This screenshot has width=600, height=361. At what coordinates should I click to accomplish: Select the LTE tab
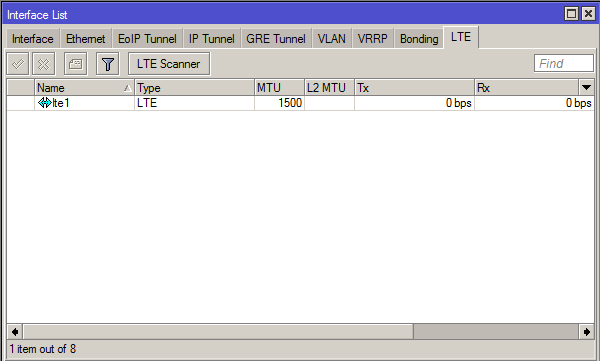click(x=461, y=37)
